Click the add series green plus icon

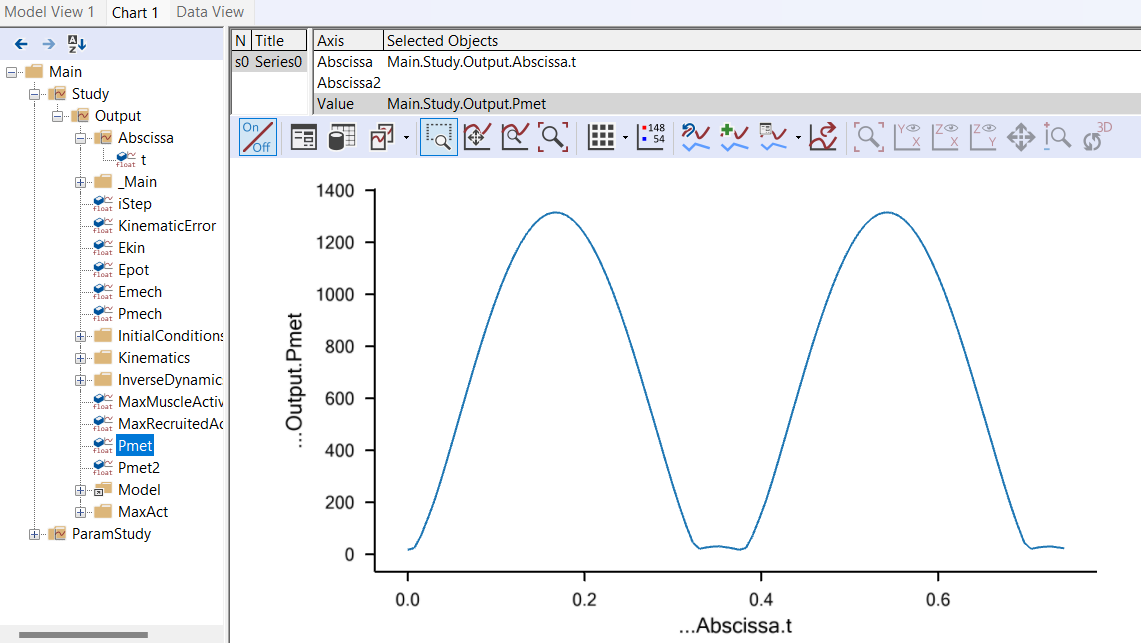pos(734,137)
